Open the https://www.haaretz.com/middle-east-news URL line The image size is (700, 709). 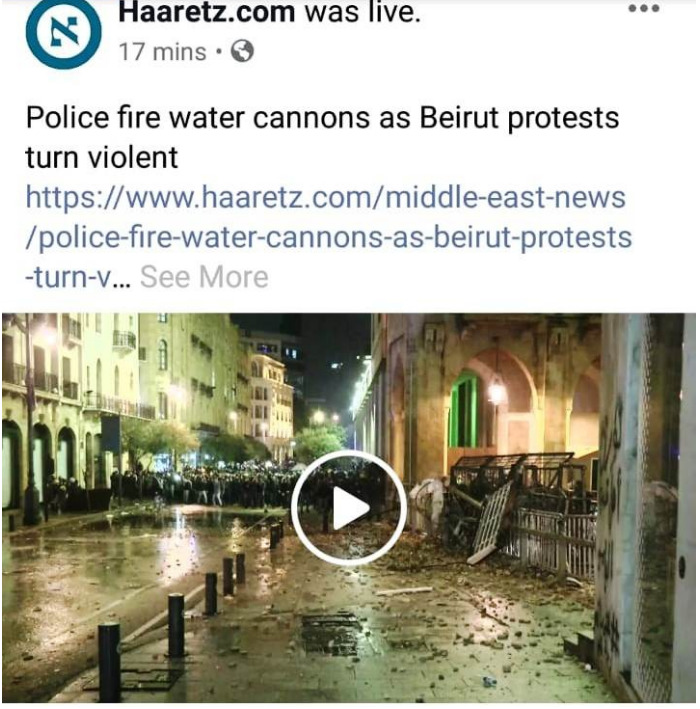point(326,198)
